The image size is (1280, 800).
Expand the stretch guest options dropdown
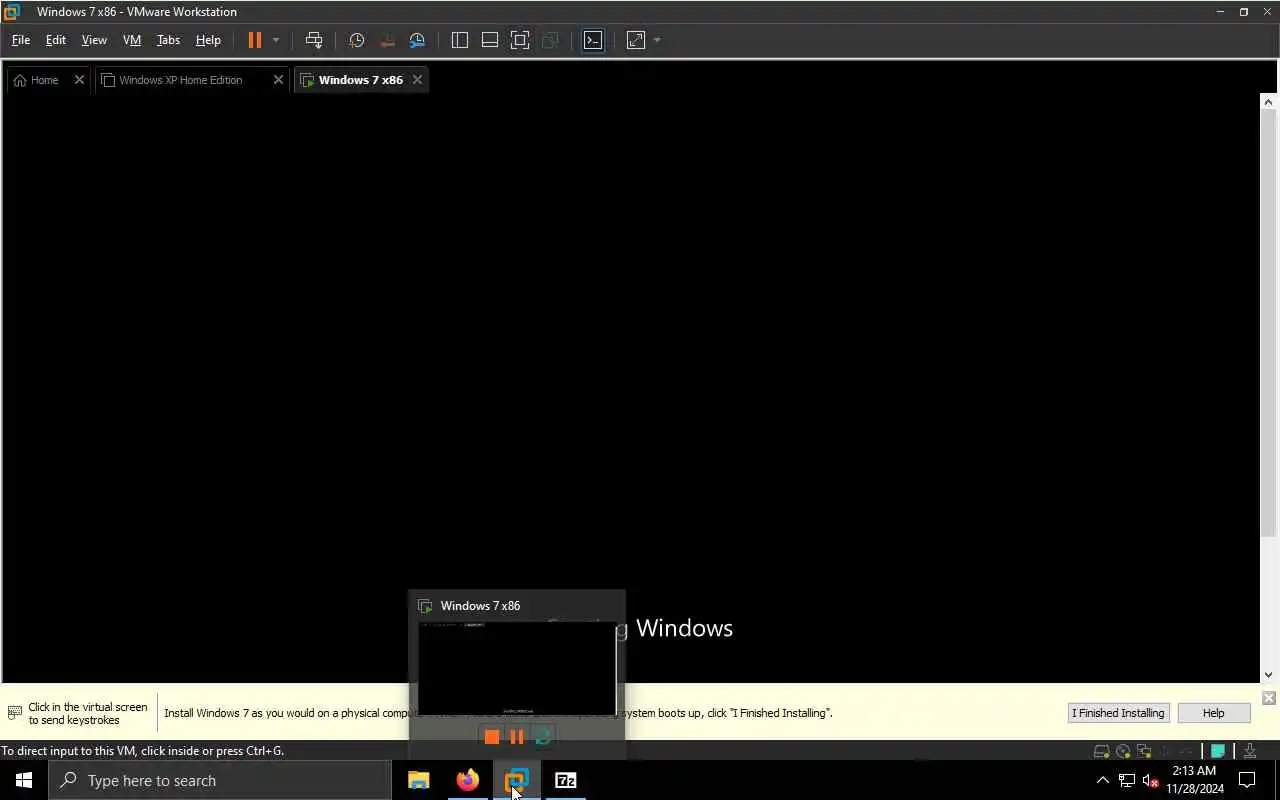coord(657,40)
